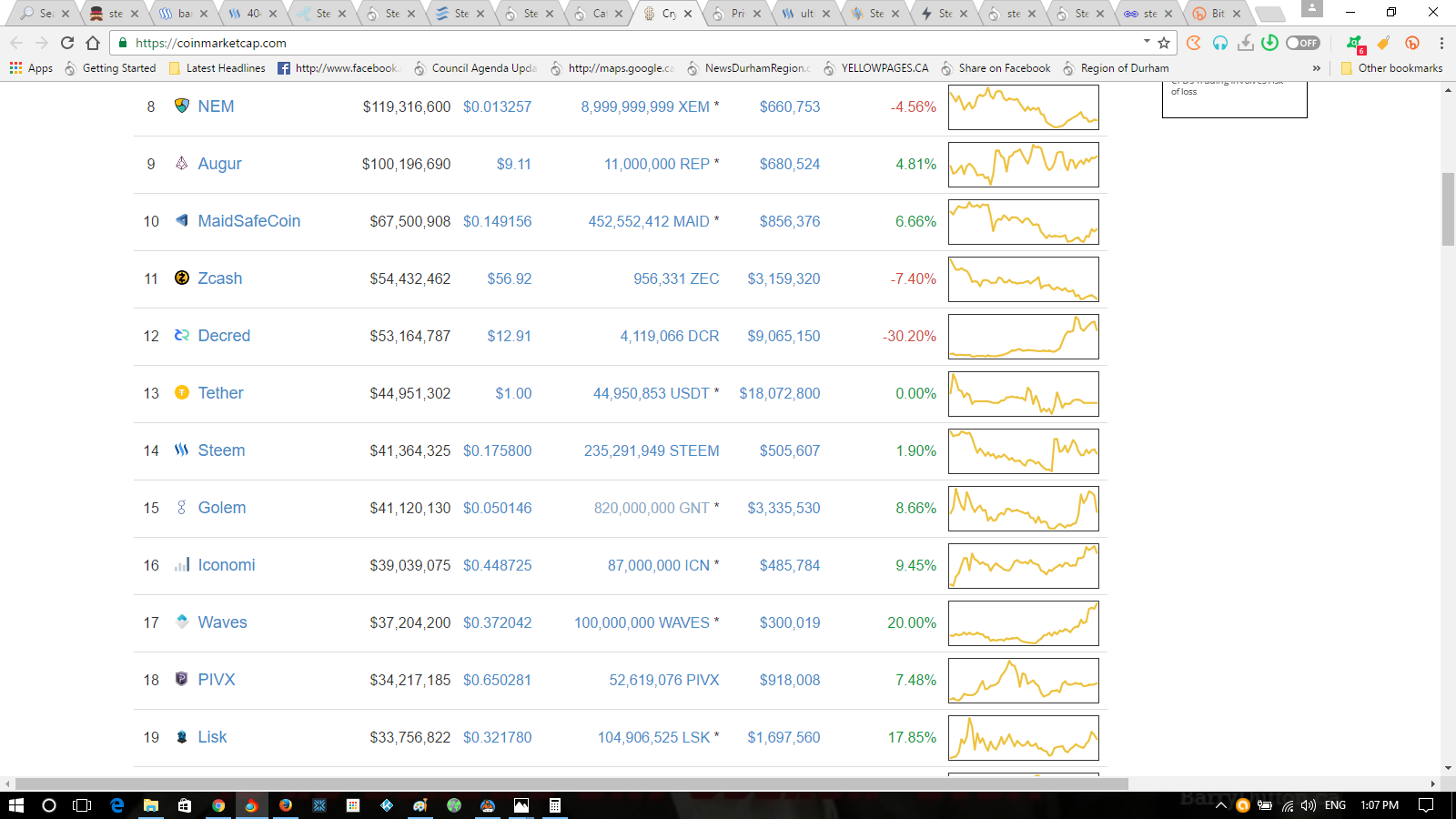The image size is (1456, 819).
Task: Open the Windows Start menu
Action: click(15, 805)
